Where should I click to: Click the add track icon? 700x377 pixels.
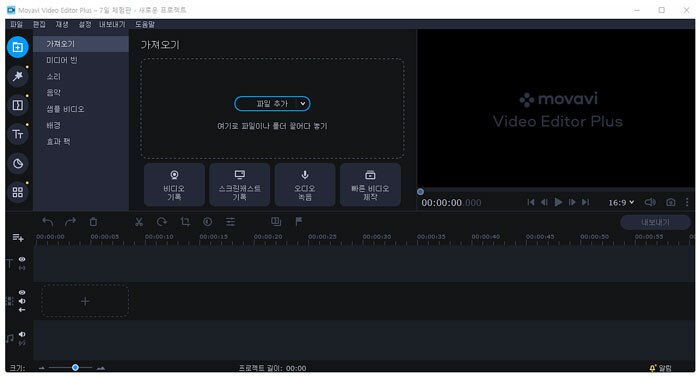click(18, 237)
